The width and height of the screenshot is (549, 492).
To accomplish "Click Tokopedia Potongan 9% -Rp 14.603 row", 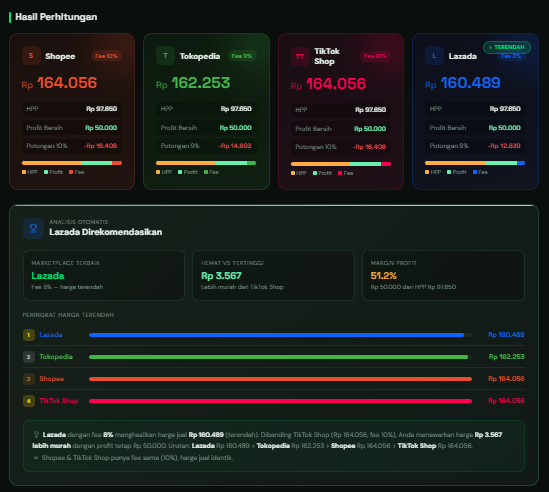I will (206, 146).
